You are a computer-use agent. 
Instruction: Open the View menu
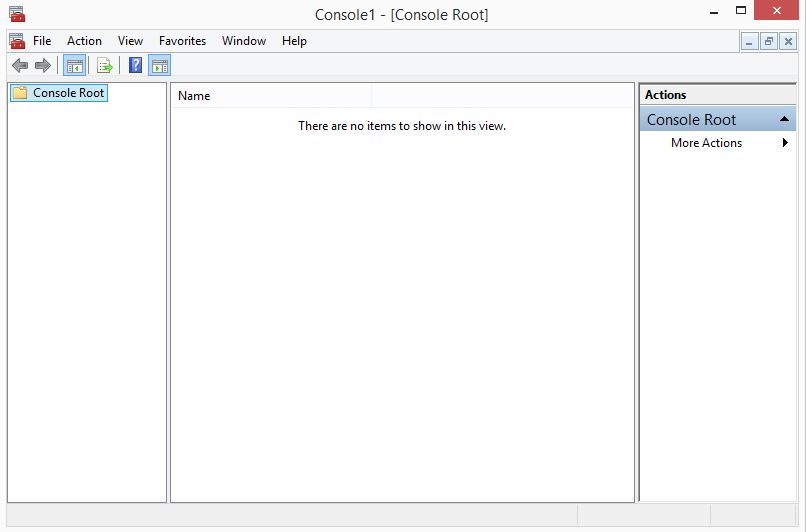130,41
